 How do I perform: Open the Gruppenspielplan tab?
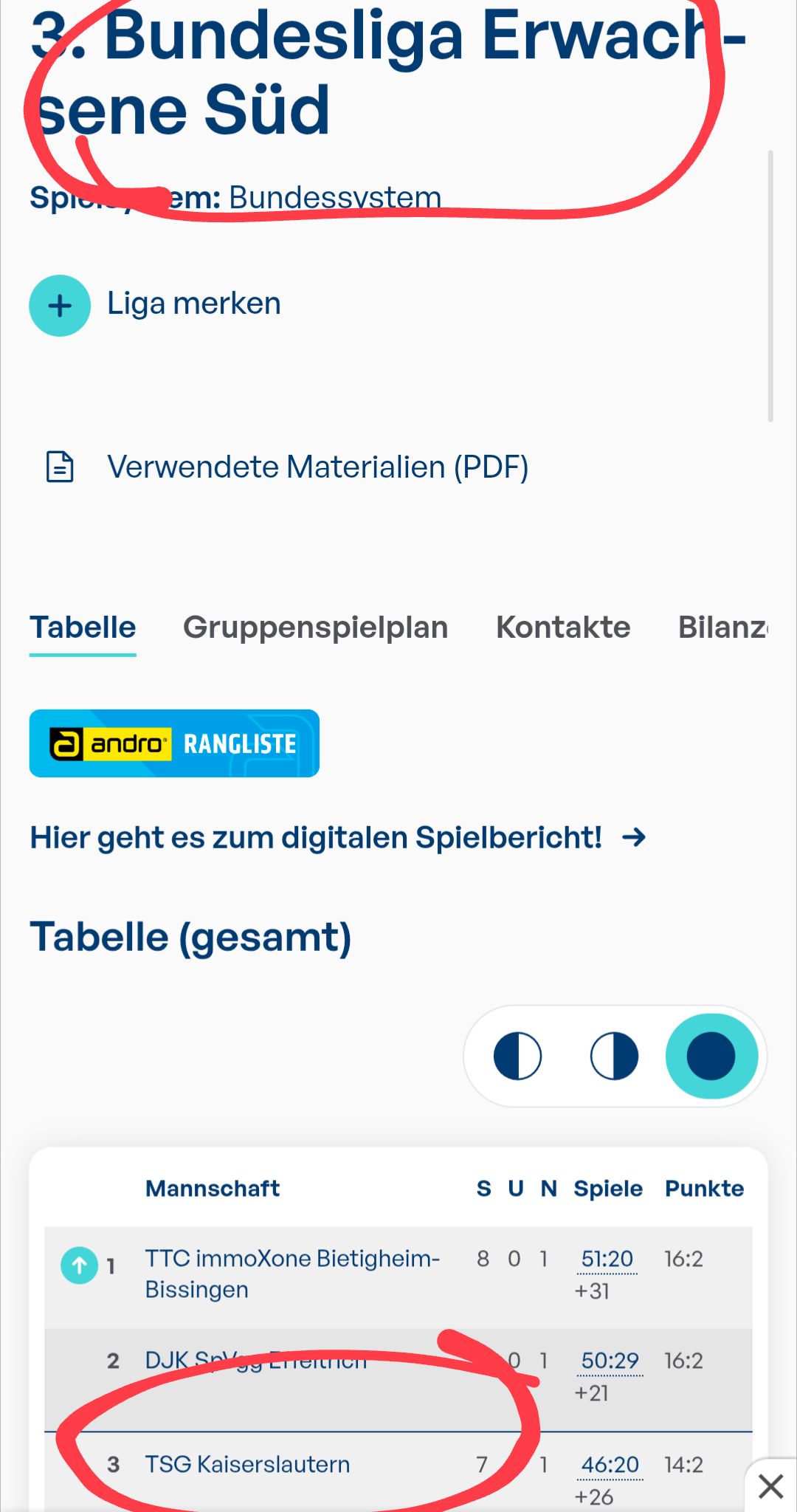point(315,628)
